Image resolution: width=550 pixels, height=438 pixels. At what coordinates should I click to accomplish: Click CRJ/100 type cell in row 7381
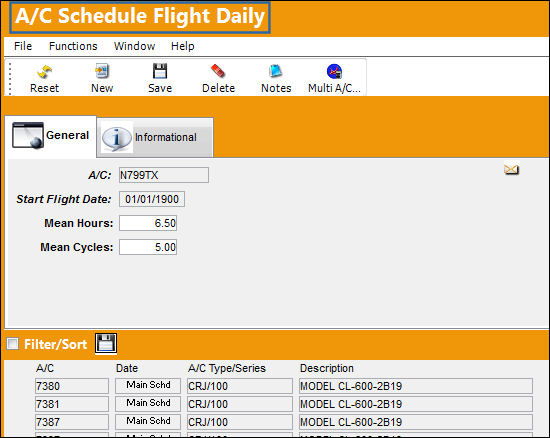click(x=240, y=404)
